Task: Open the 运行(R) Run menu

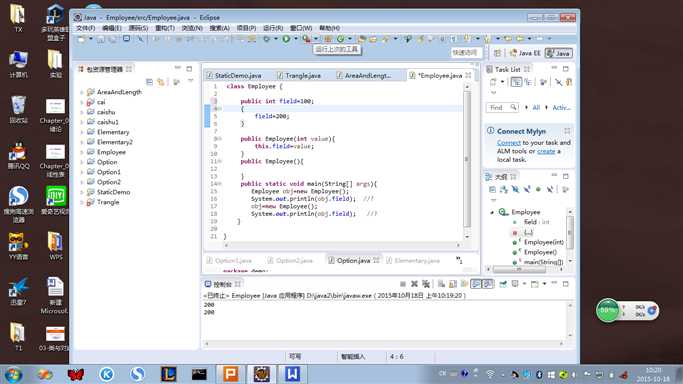Action: tap(273, 28)
